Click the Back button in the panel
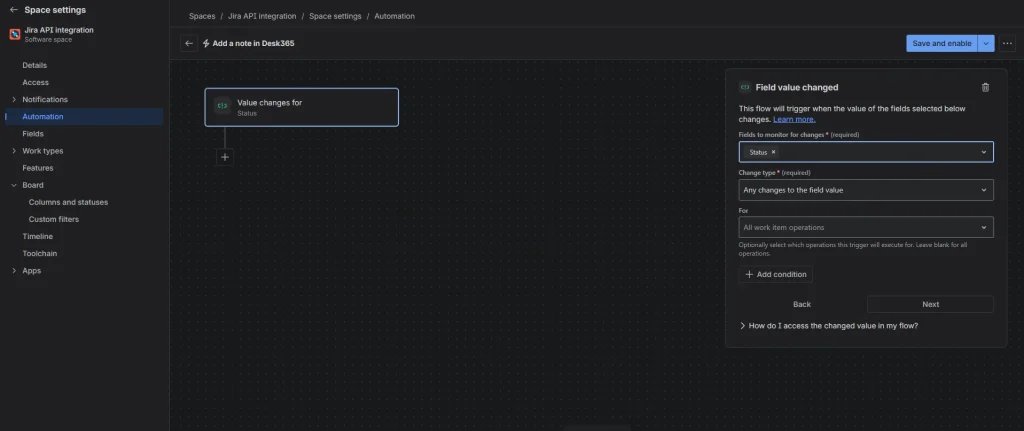The width and height of the screenshot is (1024, 431). (x=802, y=304)
